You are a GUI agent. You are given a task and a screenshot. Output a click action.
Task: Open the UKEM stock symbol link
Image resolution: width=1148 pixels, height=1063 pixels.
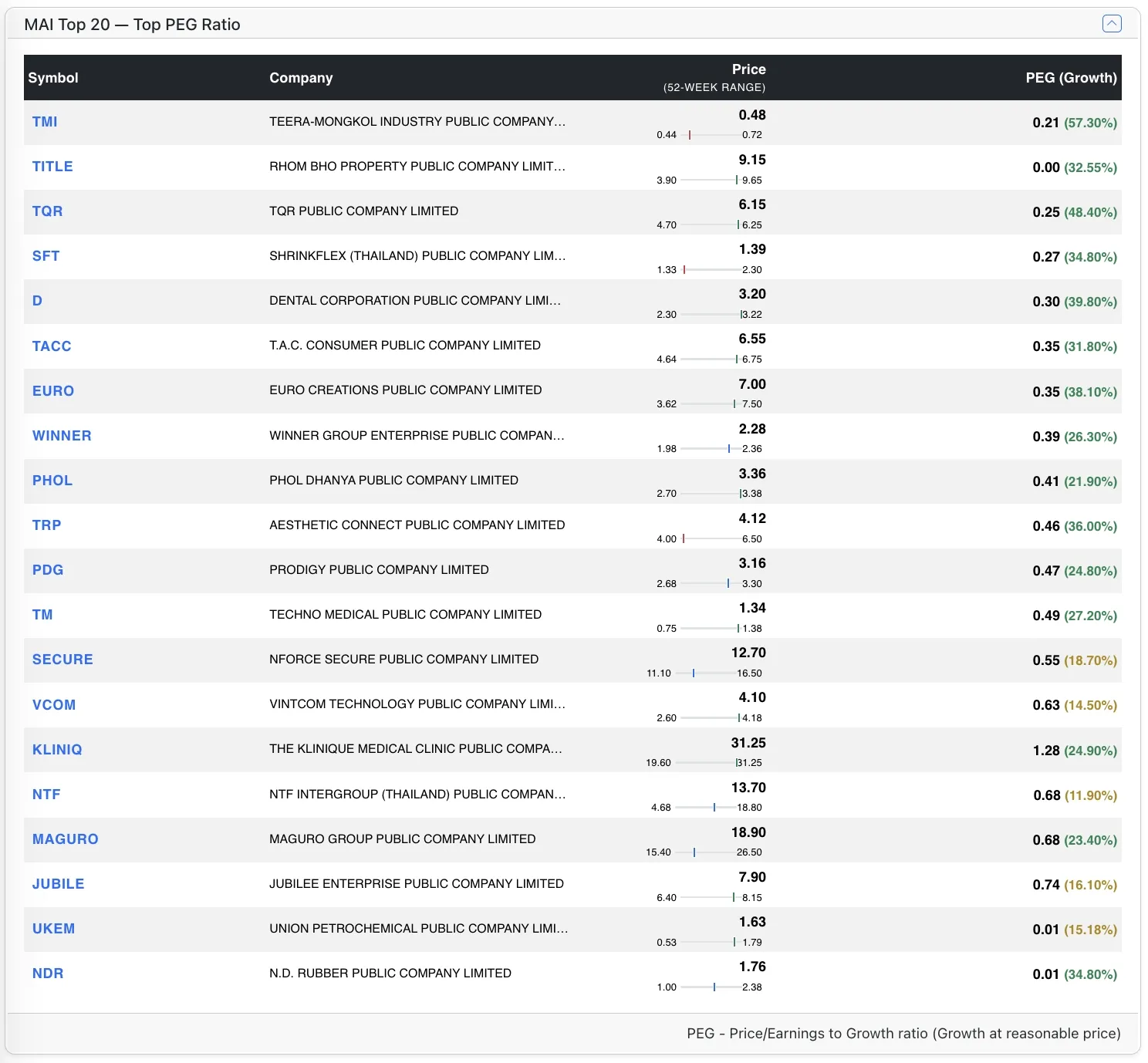[x=53, y=929]
